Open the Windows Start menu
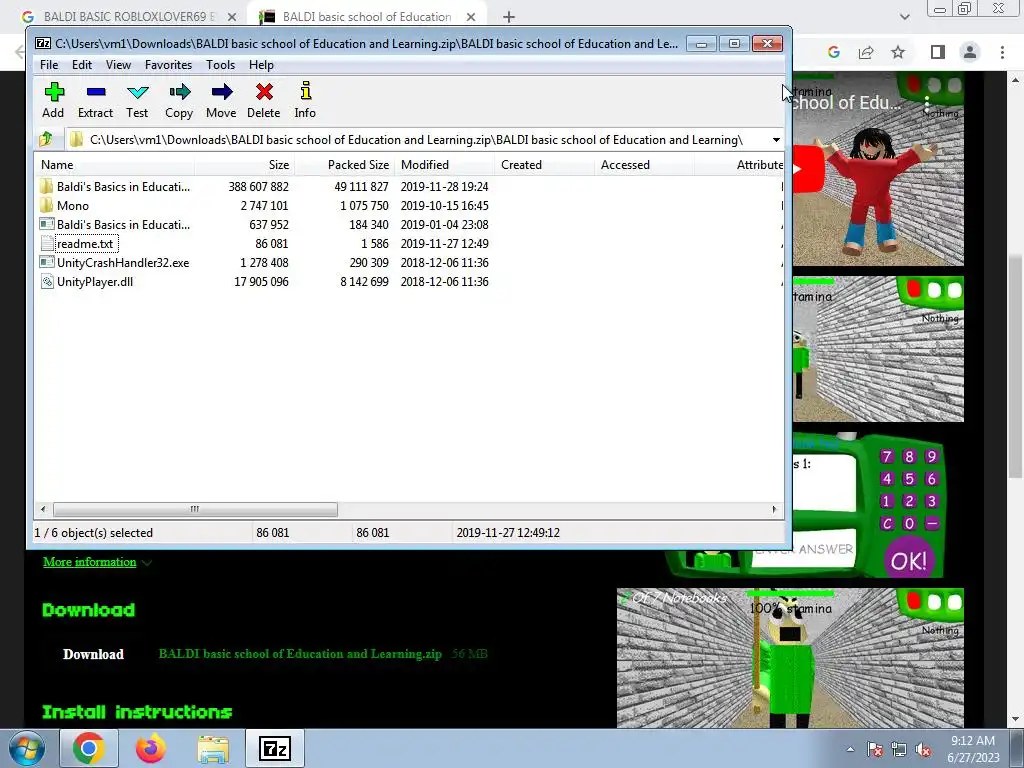1024x768 pixels. 26,748
